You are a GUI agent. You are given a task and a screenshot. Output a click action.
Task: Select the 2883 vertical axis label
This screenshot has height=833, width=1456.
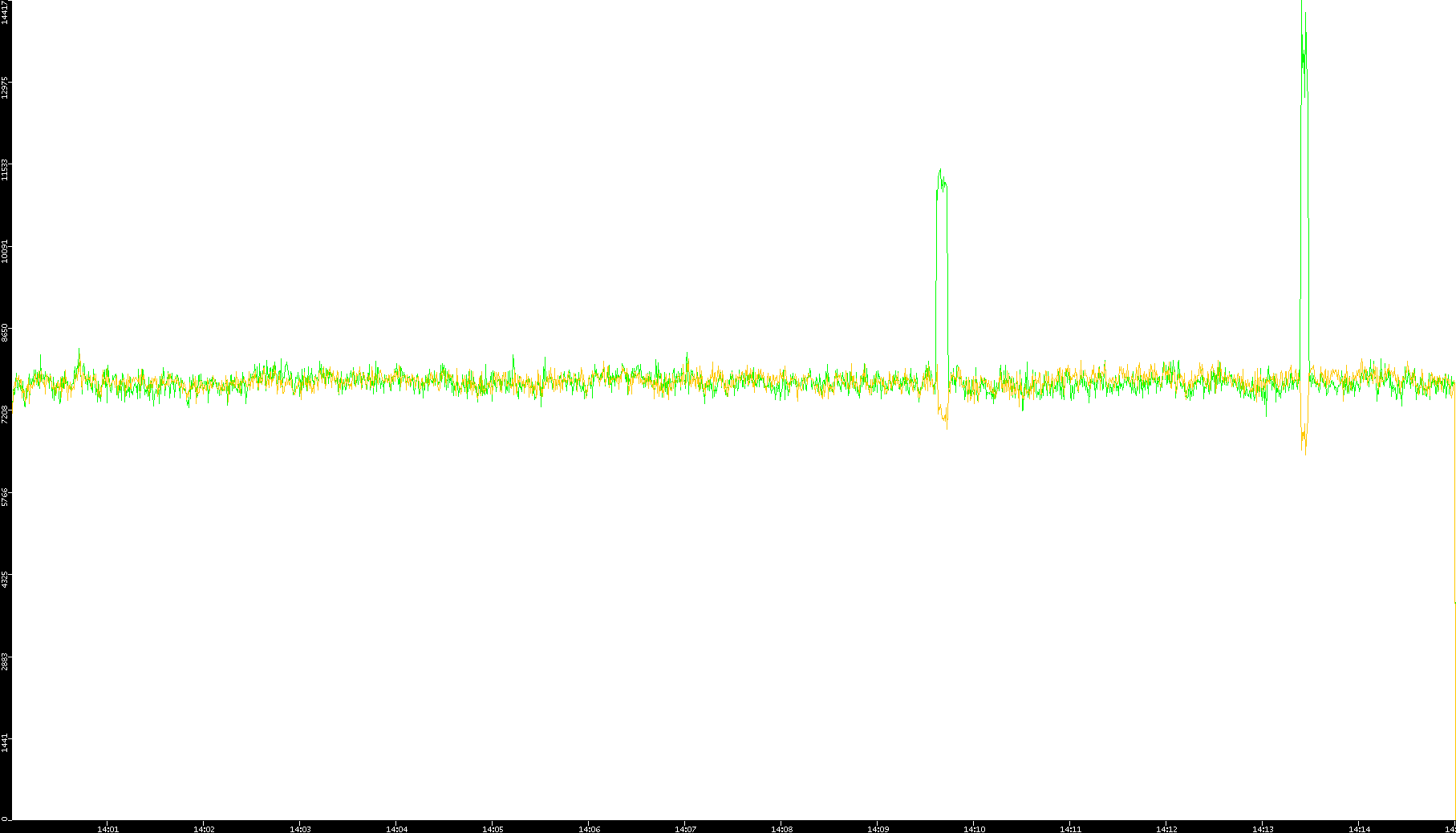coord(5,661)
